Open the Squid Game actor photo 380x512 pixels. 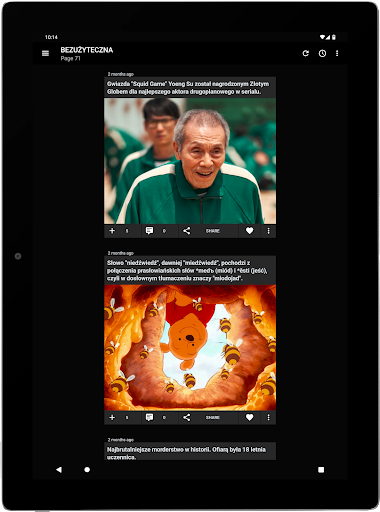(x=190, y=161)
